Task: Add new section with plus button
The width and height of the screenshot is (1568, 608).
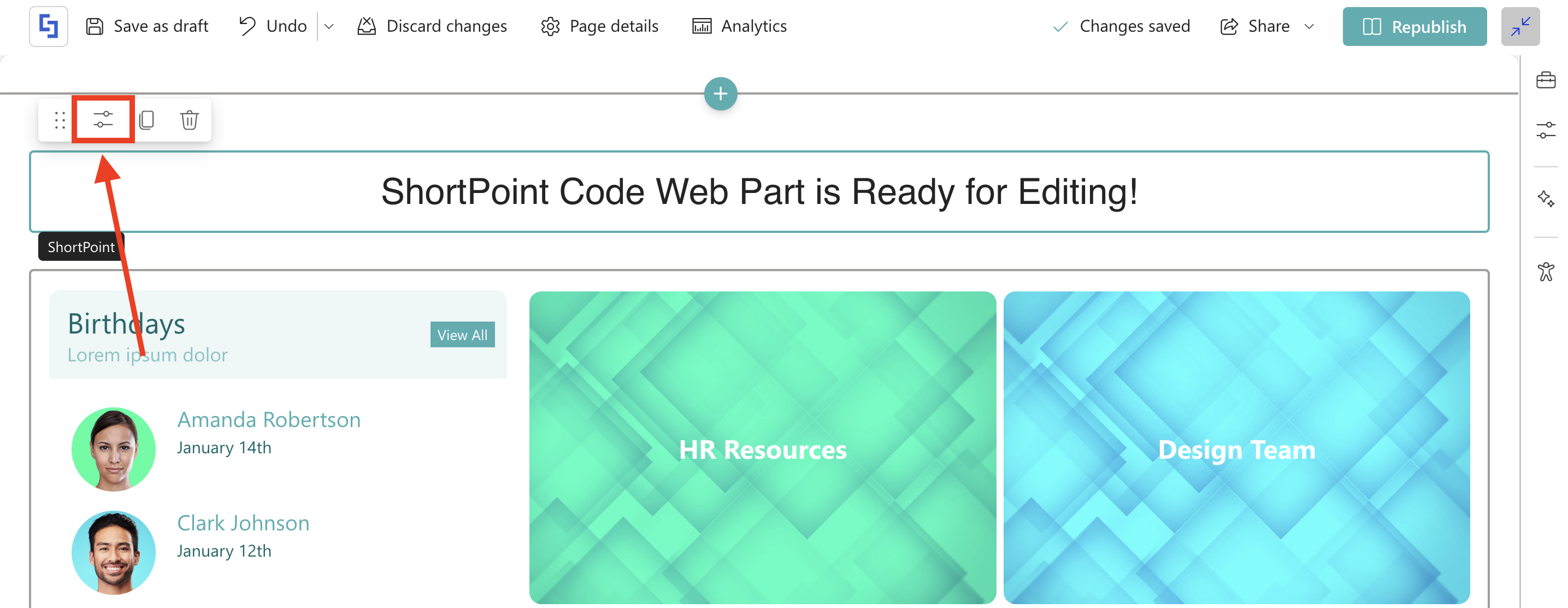Action: [x=720, y=94]
